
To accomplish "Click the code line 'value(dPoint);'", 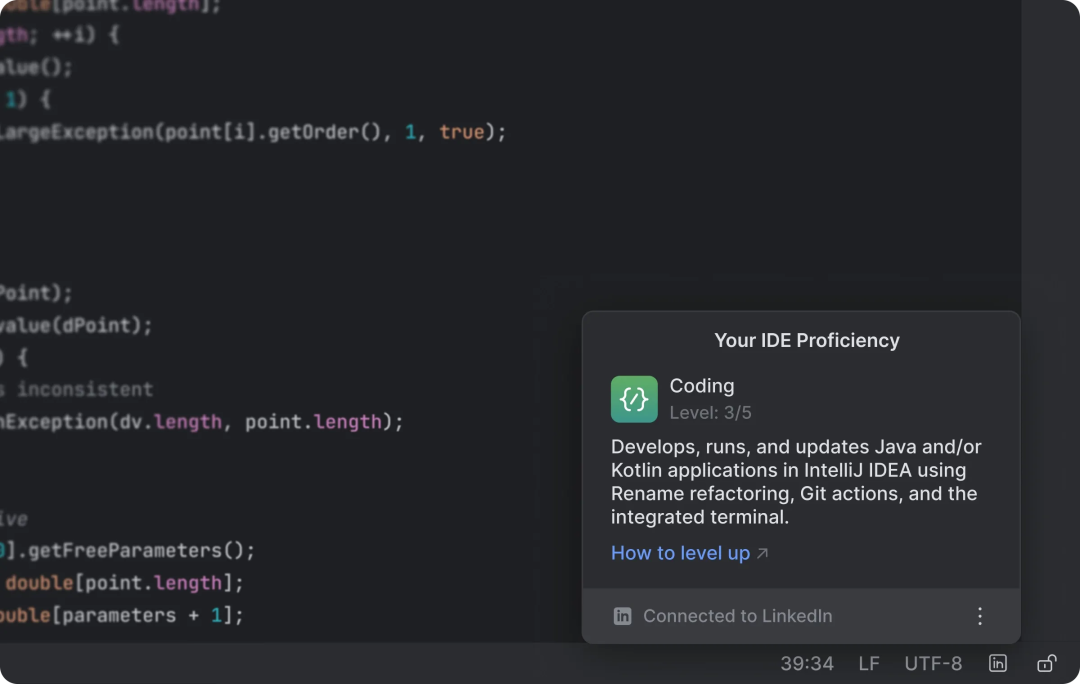I will (x=76, y=325).
